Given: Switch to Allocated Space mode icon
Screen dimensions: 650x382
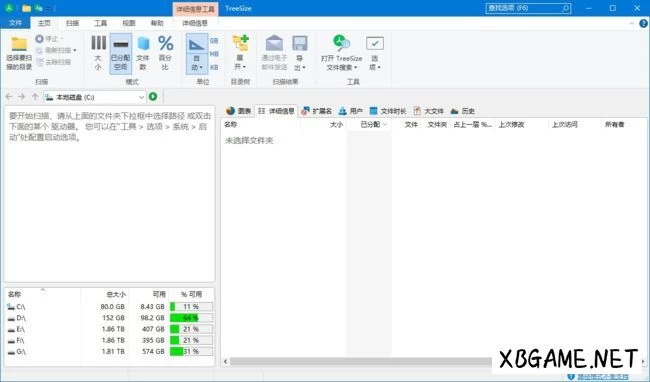Looking at the screenshot, I should [121, 44].
